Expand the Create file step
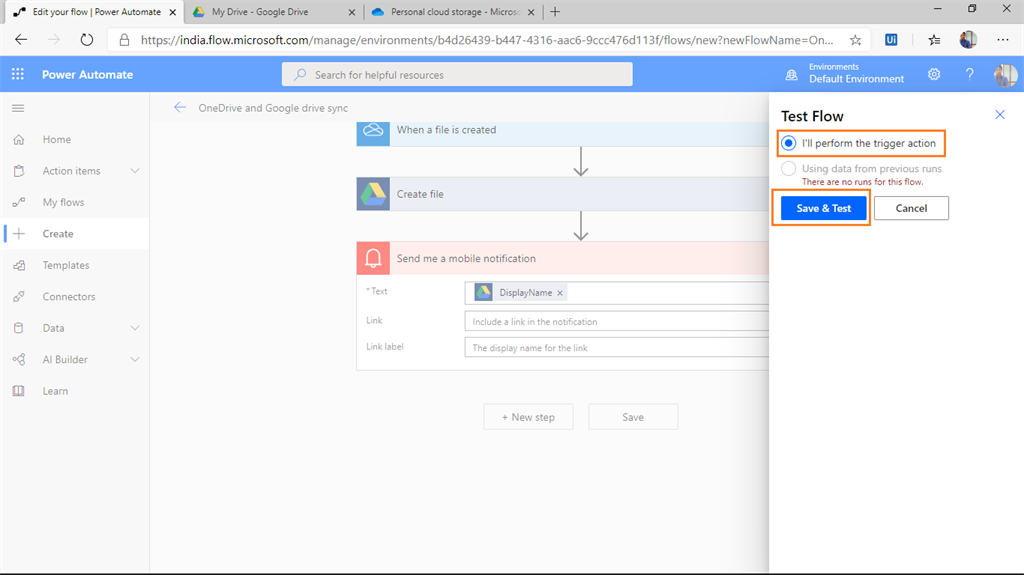This screenshot has width=1024, height=575. [x=562, y=194]
